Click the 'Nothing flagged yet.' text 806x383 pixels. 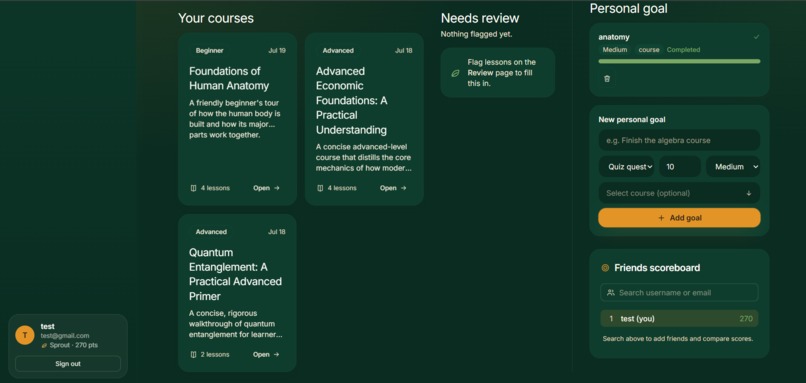click(477, 34)
